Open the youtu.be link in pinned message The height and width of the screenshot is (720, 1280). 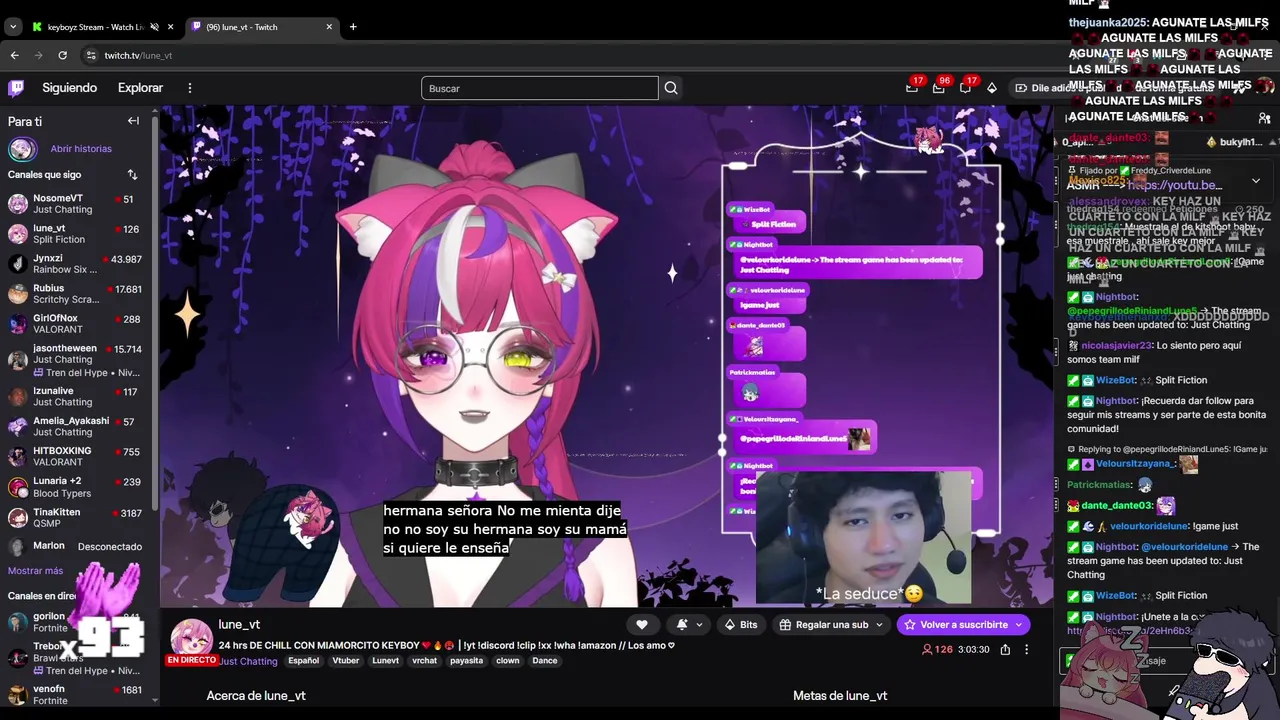pos(1176,185)
